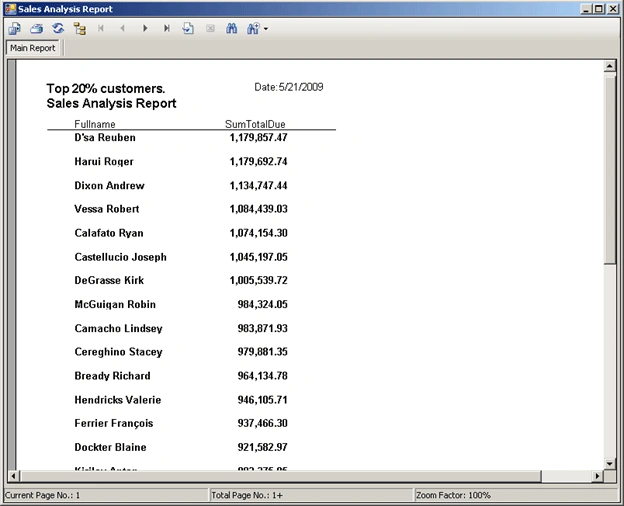Screen dimensions: 624x506
Task: Minimize the Sales Analysis Report window
Action: click(x=586, y=9)
